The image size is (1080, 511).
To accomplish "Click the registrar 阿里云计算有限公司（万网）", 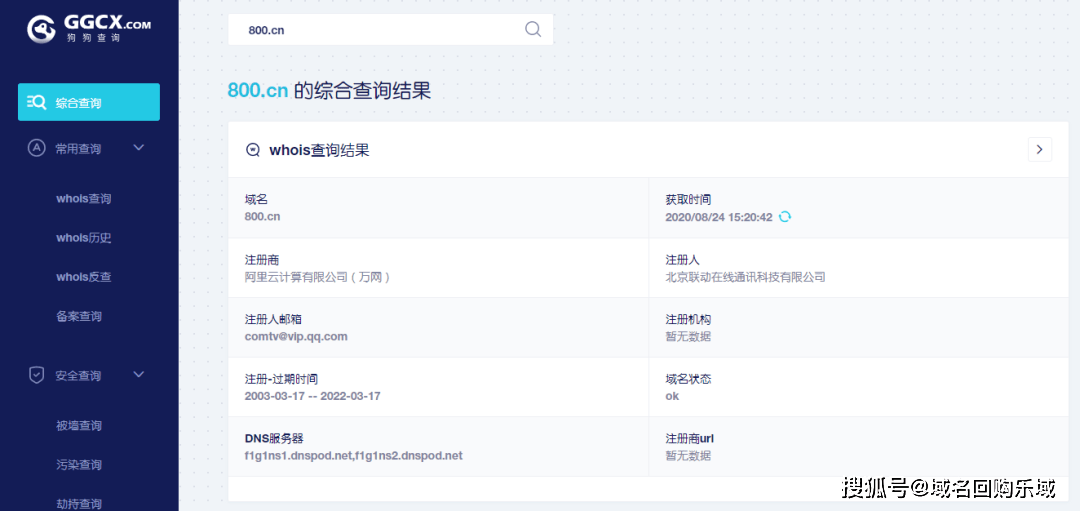I will tap(318, 278).
